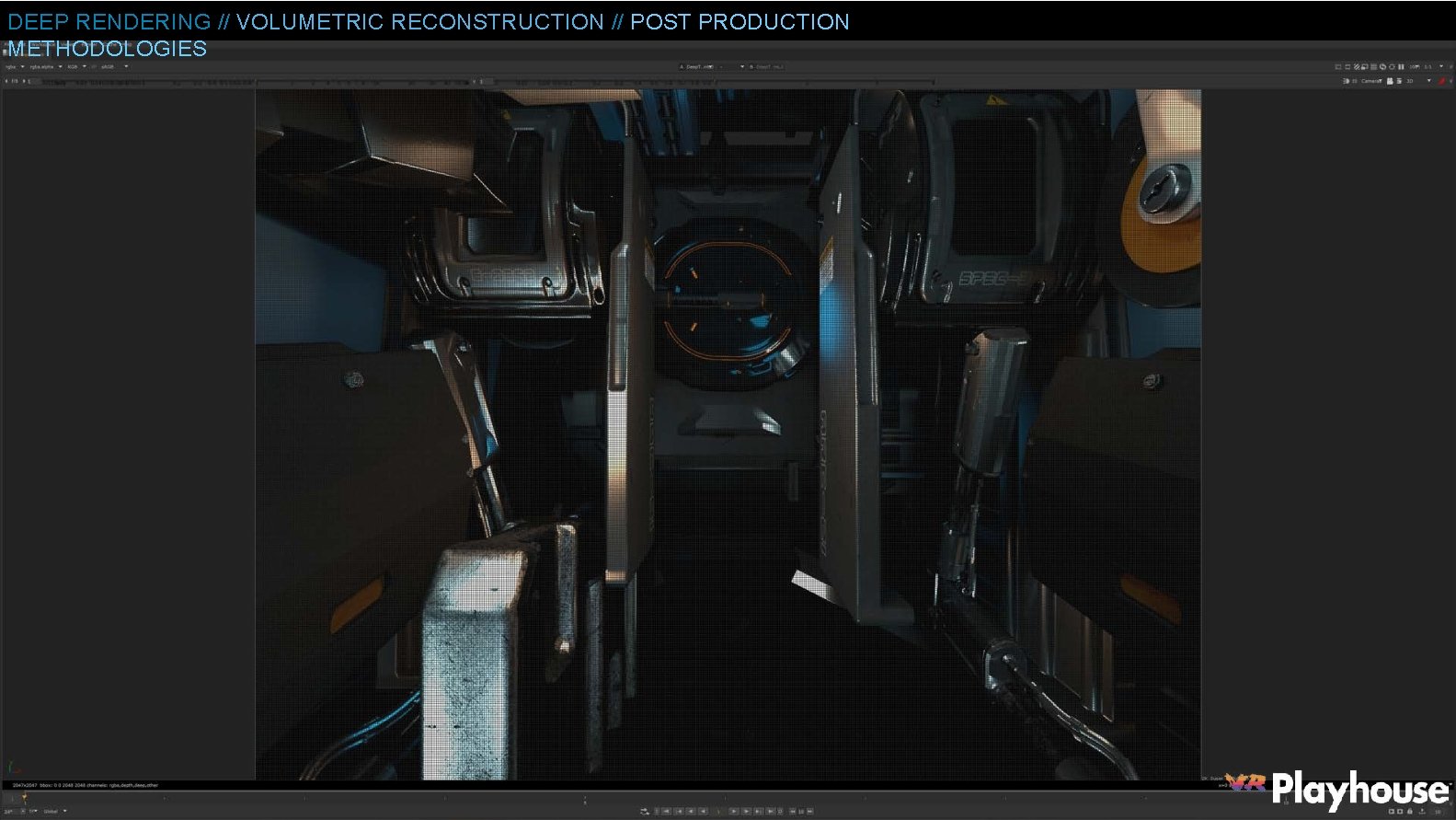The width and height of the screenshot is (1456, 820).
Task: Open the Camera selection dropdown
Action: 1370,81
